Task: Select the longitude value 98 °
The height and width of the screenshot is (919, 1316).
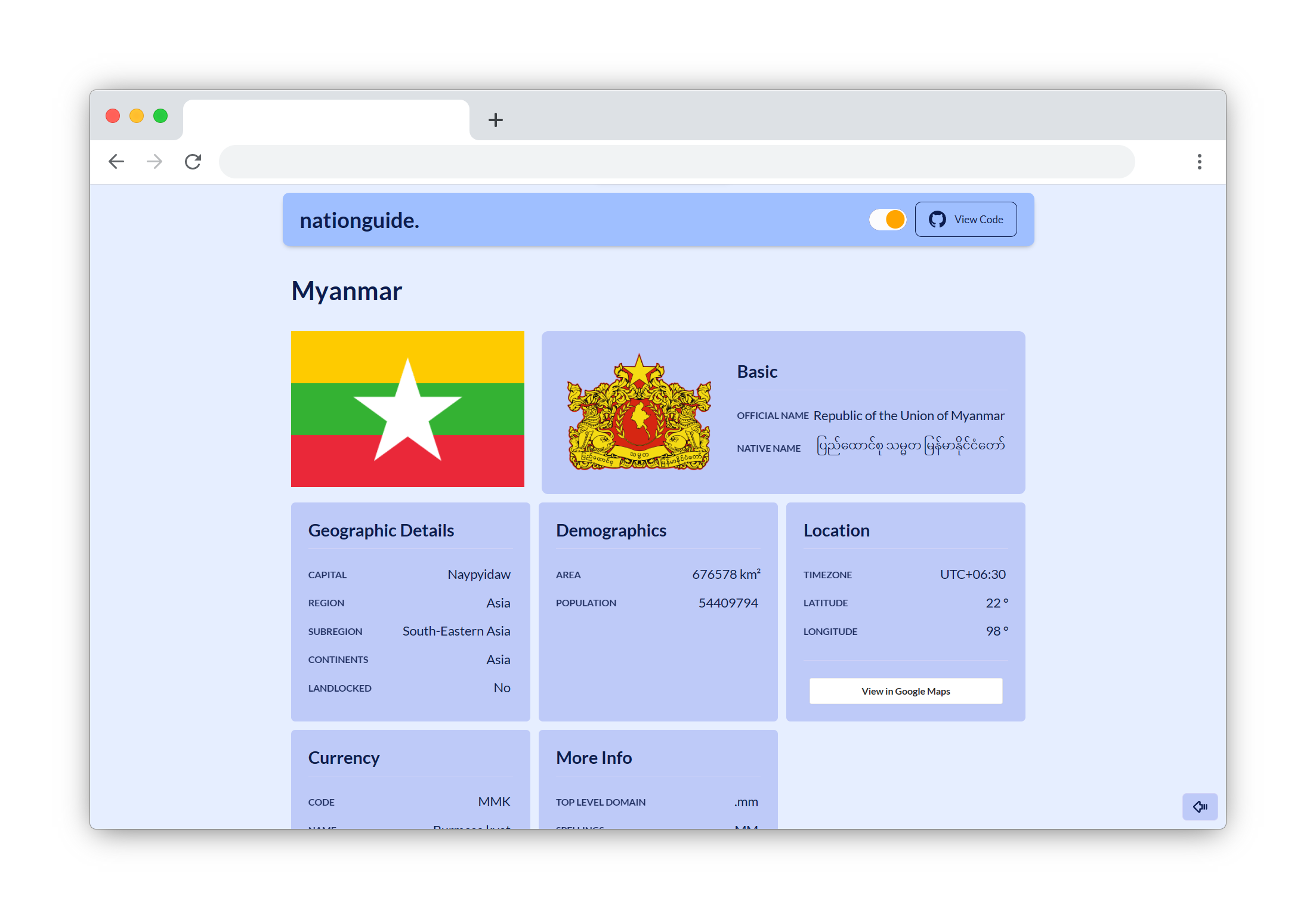Action: (997, 631)
